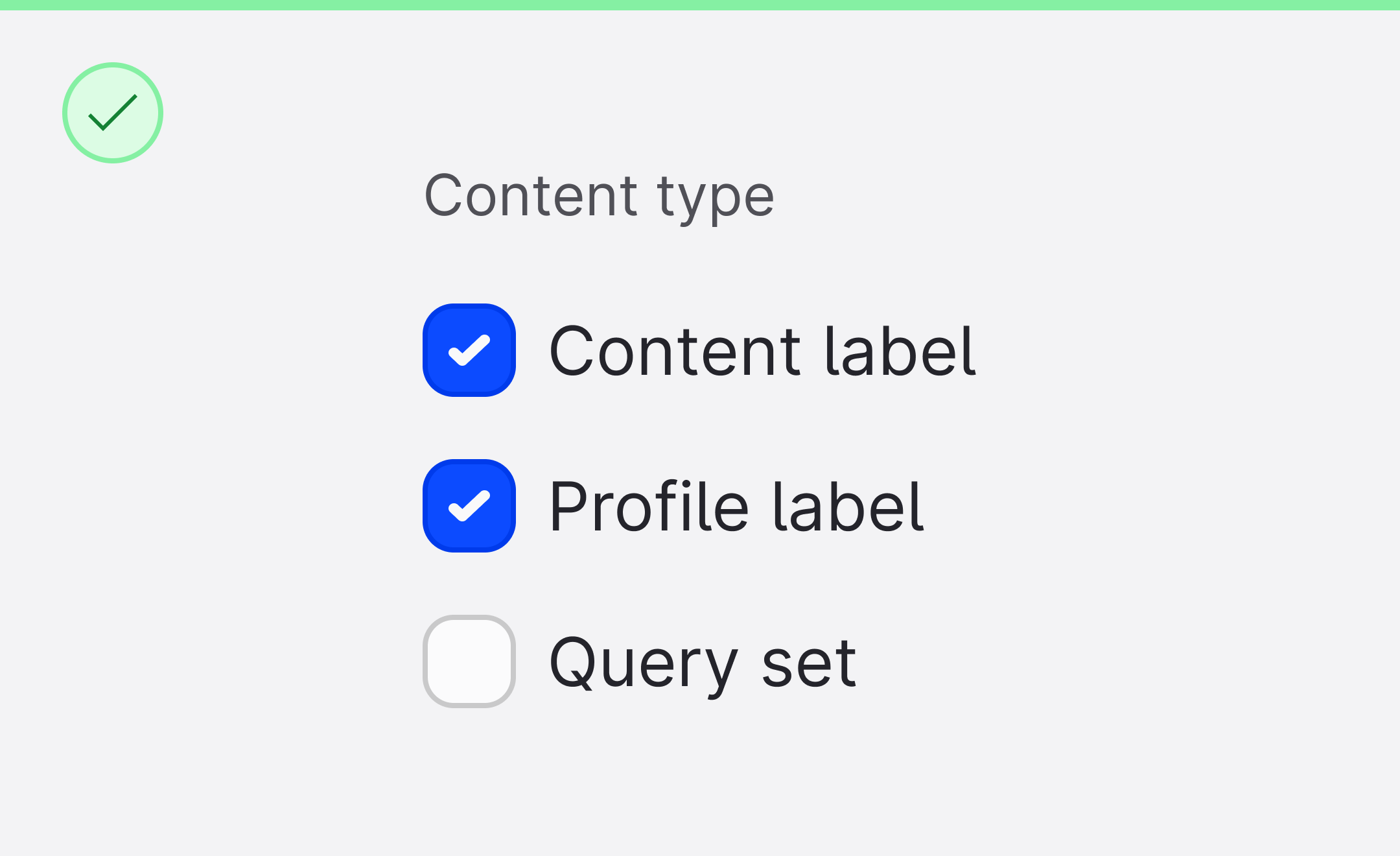
Task: Click the "Query set" option text
Action: [703, 663]
